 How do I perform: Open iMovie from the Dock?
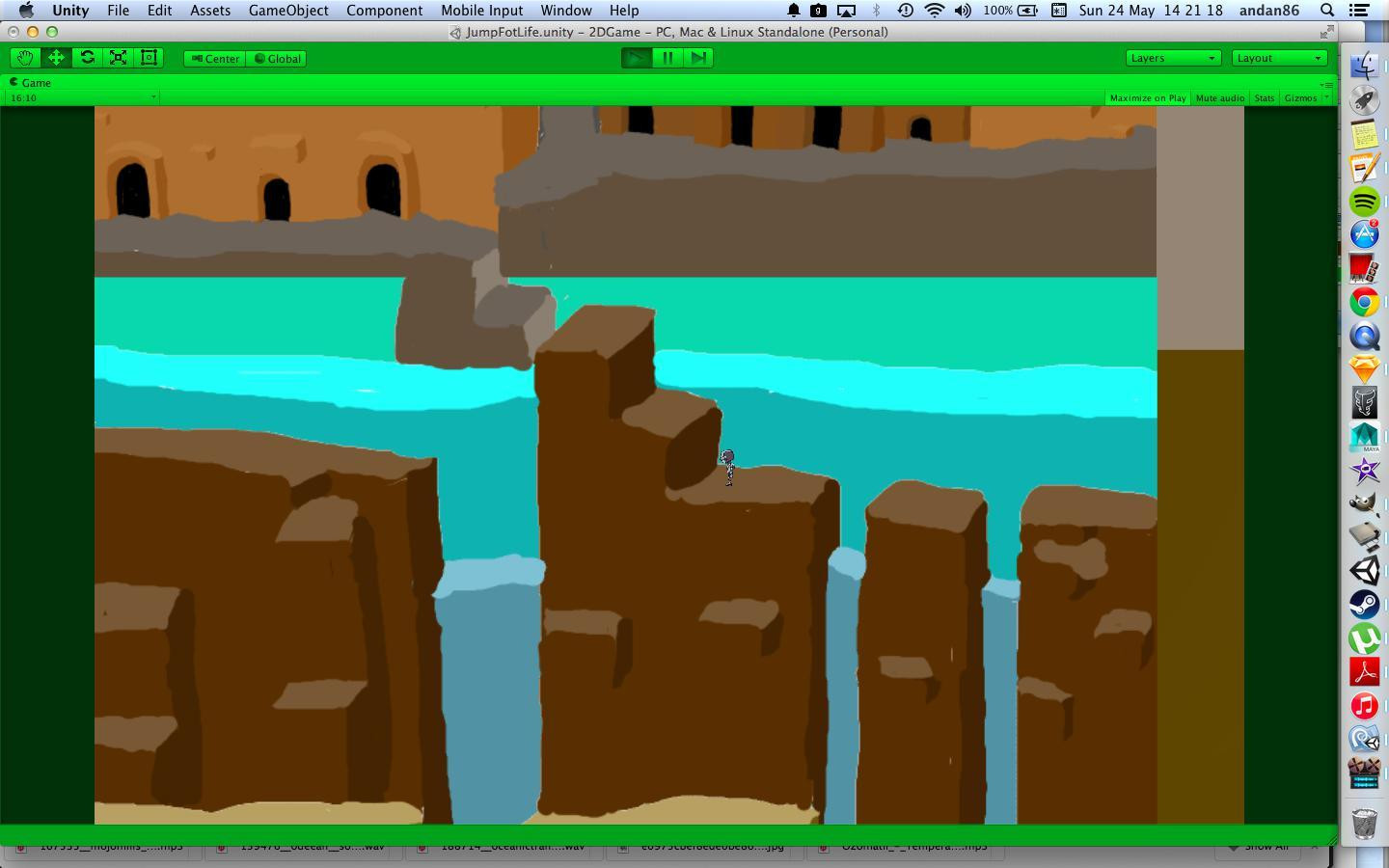pyautogui.click(x=1364, y=471)
